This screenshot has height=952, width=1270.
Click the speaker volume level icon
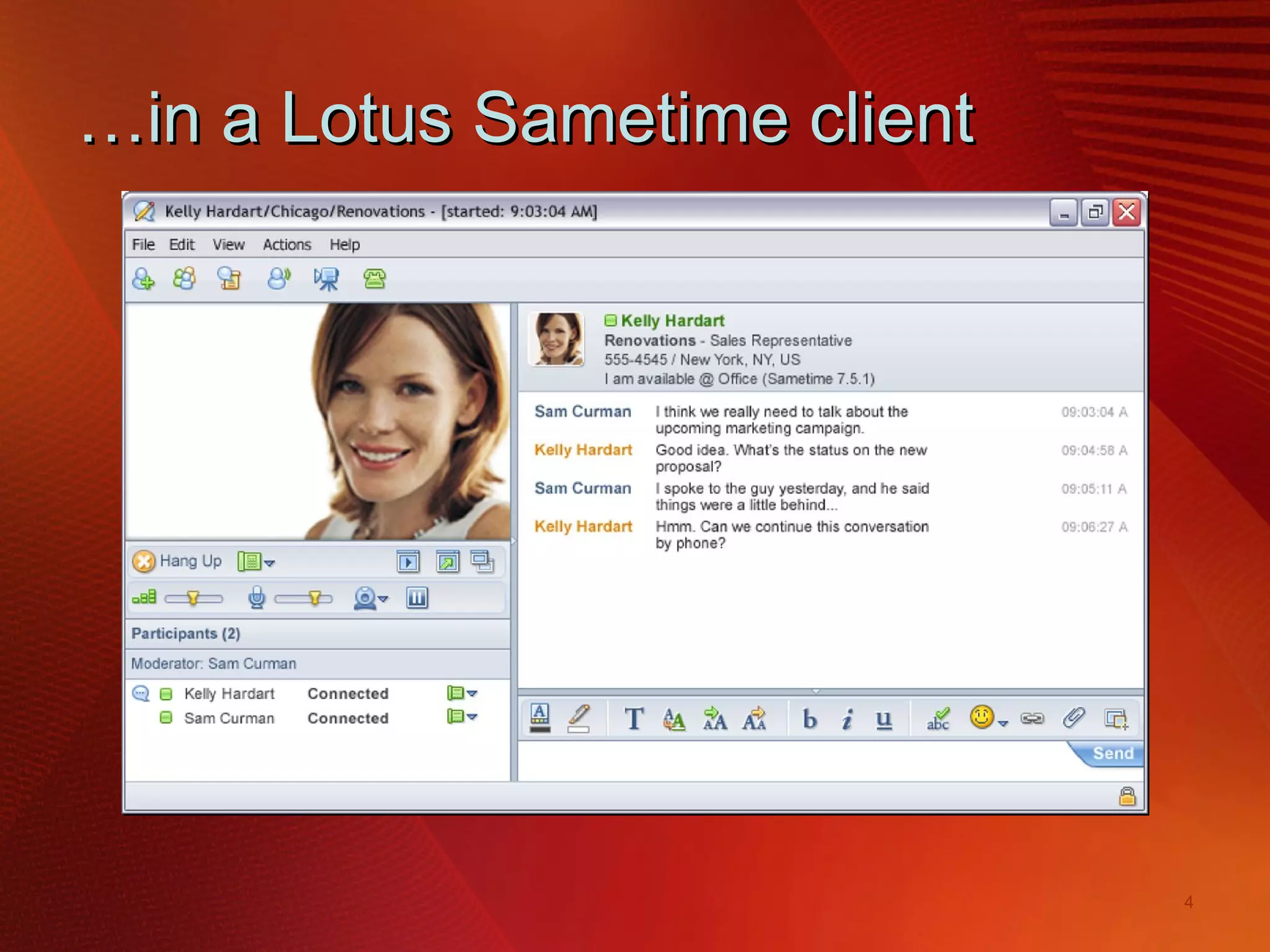(x=144, y=597)
